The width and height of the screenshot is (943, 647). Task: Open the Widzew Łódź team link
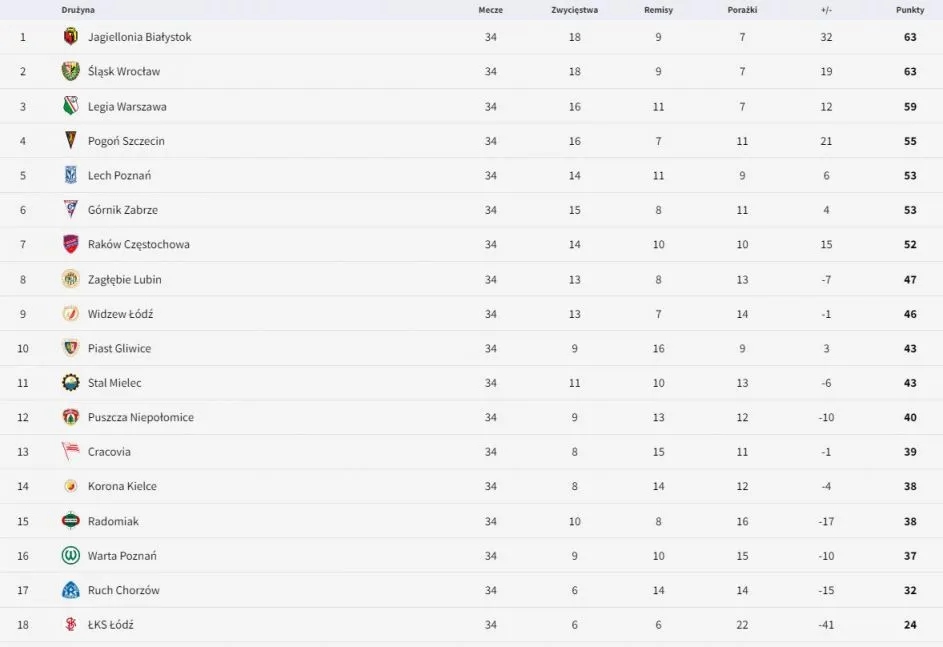click(x=120, y=314)
